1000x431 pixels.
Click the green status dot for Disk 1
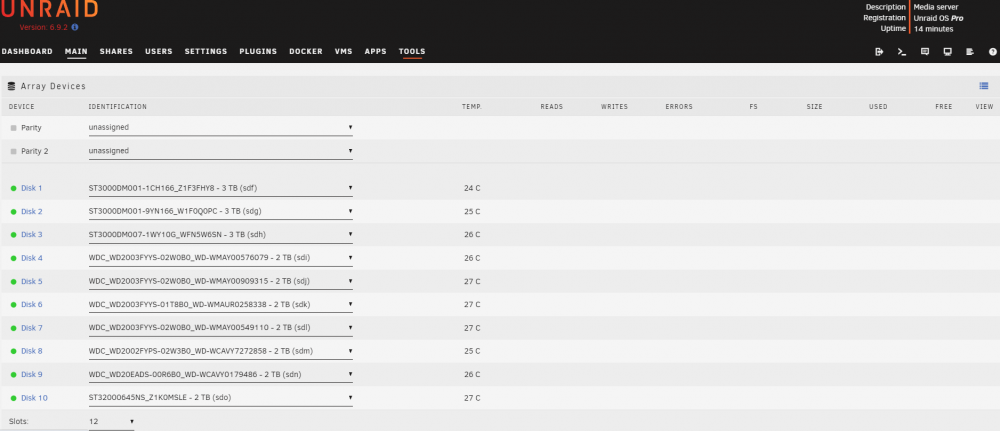tap(13, 189)
